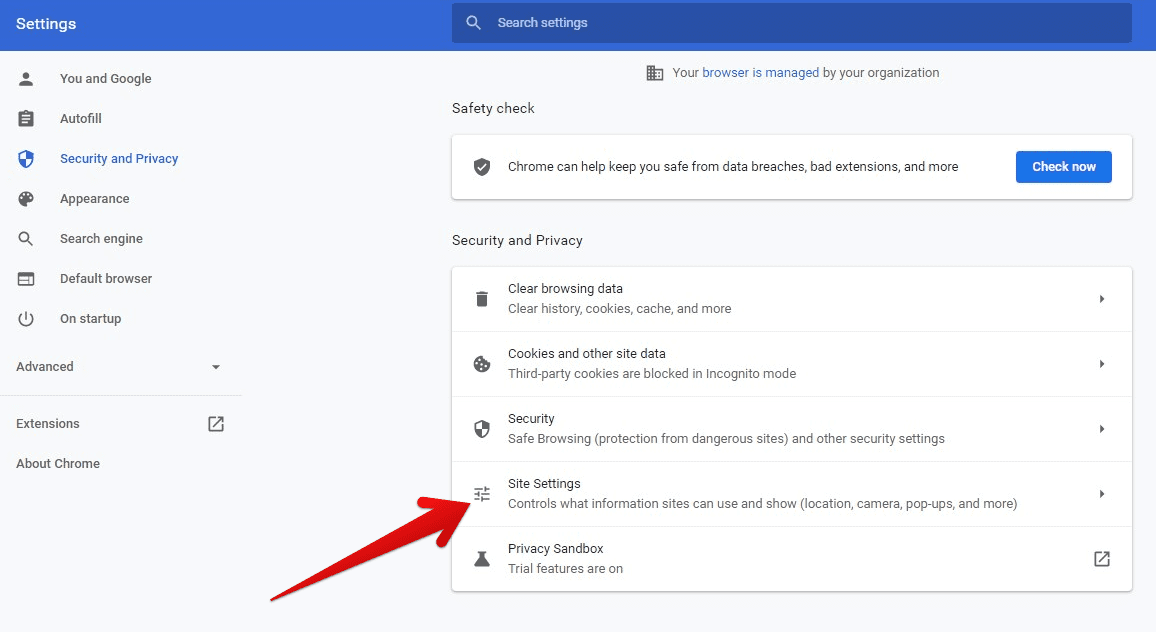Image resolution: width=1156 pixels, height=632 pixels.
Task: Click the trash can icon for Clear browsing data
Action: click(481, 299)
